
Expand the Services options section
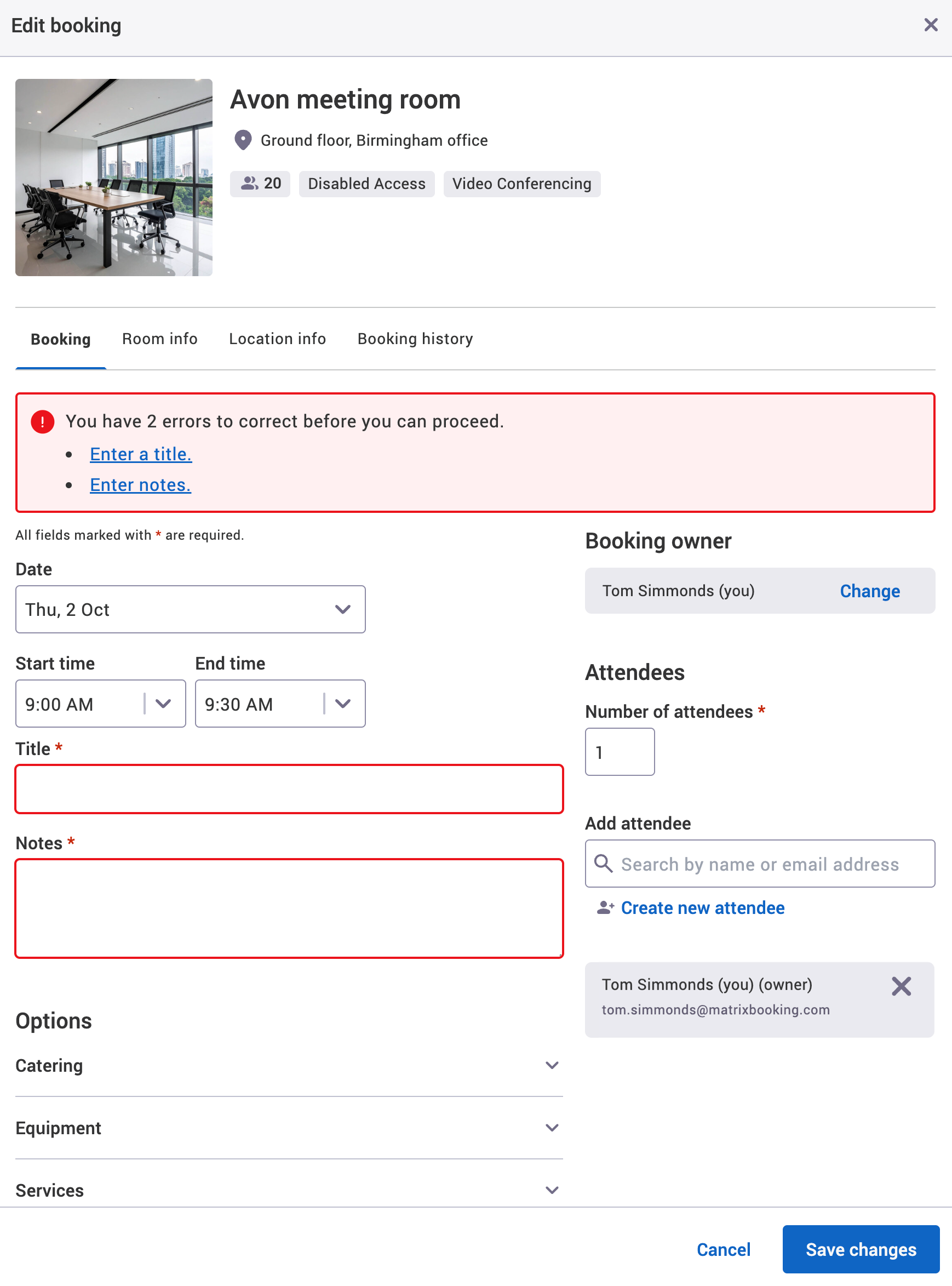(552, 1190)
